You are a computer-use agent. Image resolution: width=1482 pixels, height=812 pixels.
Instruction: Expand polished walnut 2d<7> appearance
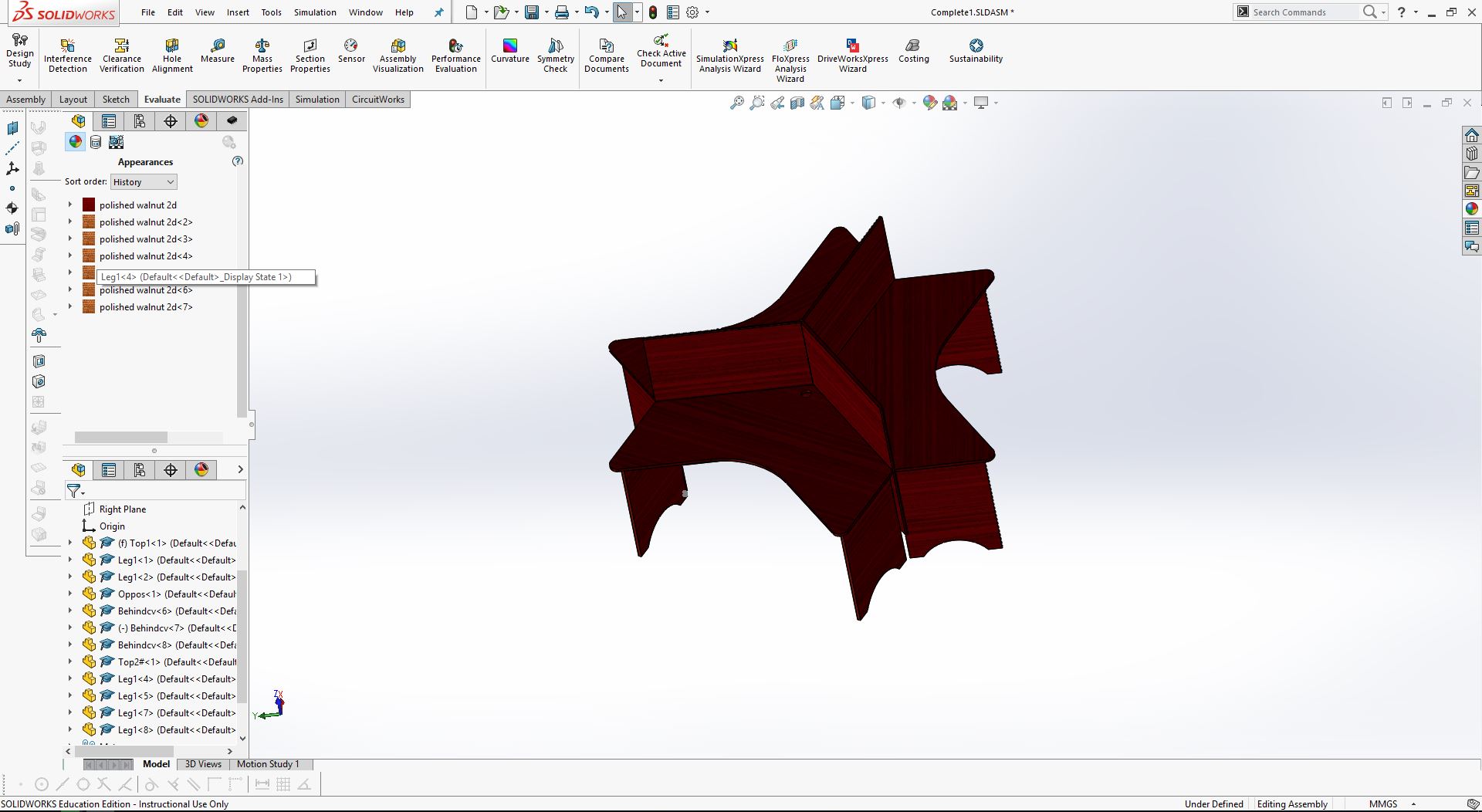pos(70,306)
